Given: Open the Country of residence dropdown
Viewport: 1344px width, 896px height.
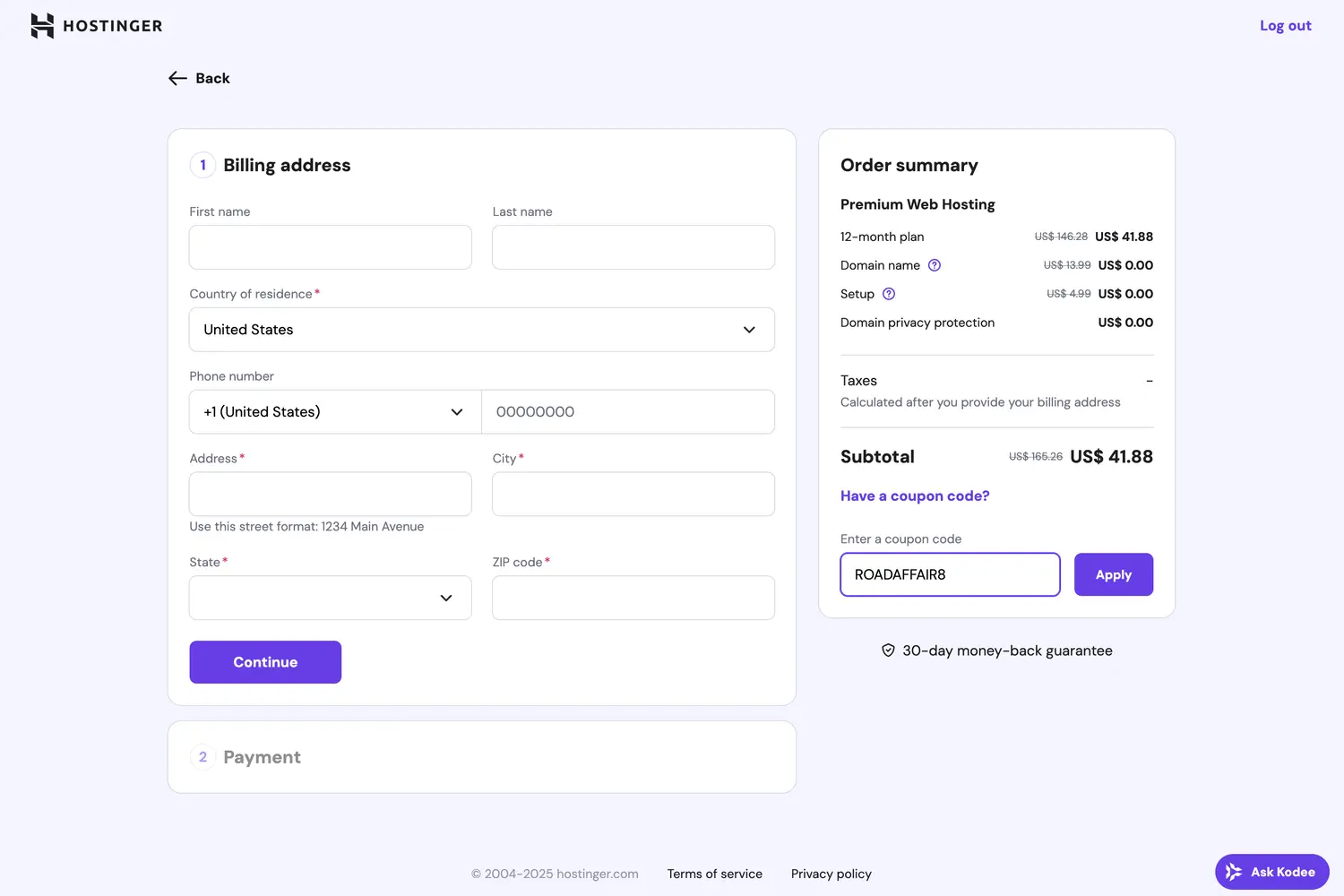Looking at the screenshot, I should (481, 330).
